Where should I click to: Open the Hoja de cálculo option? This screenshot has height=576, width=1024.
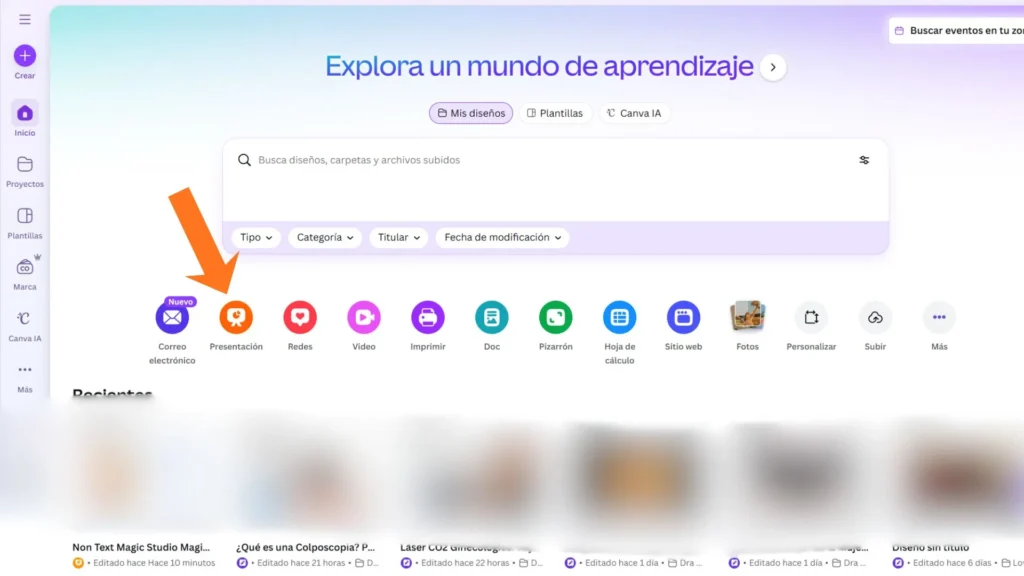click(619, 316)
